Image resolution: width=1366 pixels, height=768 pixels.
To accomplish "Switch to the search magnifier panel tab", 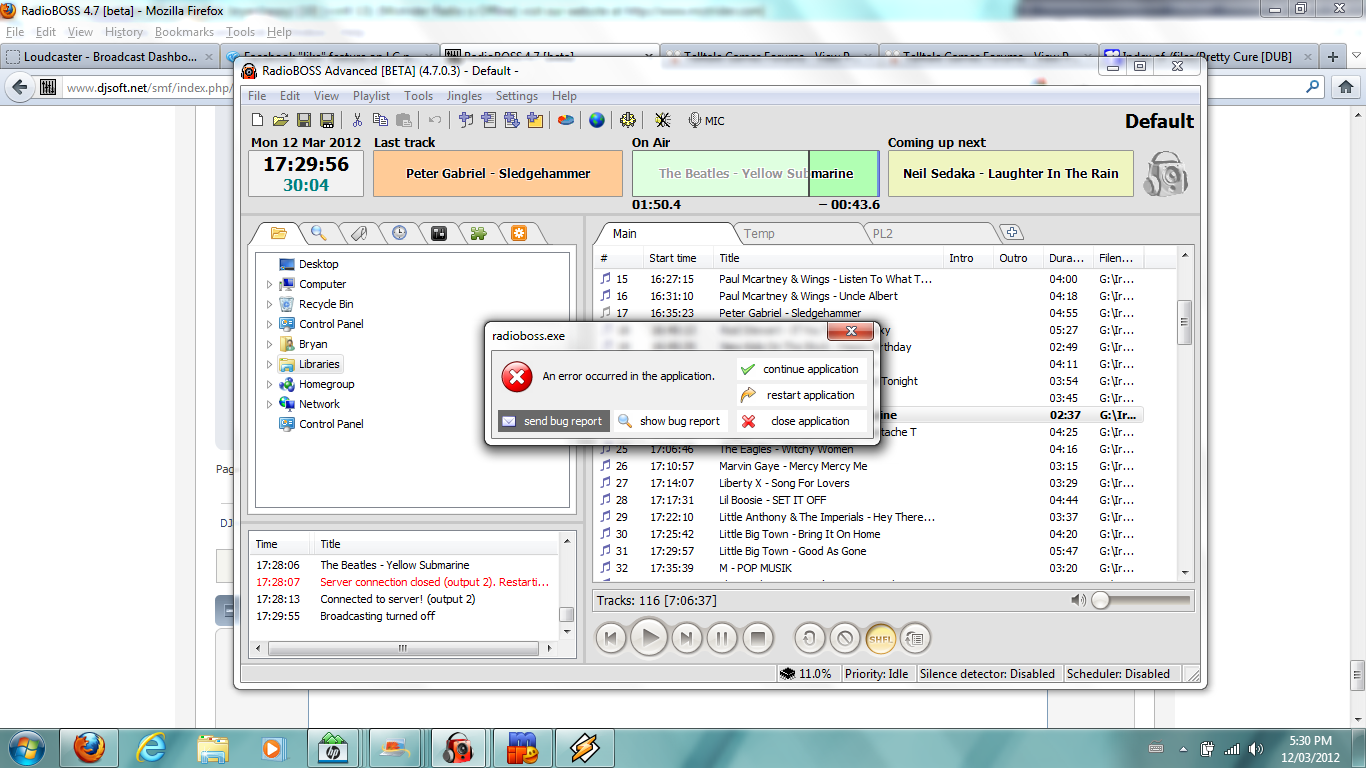I will [319, 233].
